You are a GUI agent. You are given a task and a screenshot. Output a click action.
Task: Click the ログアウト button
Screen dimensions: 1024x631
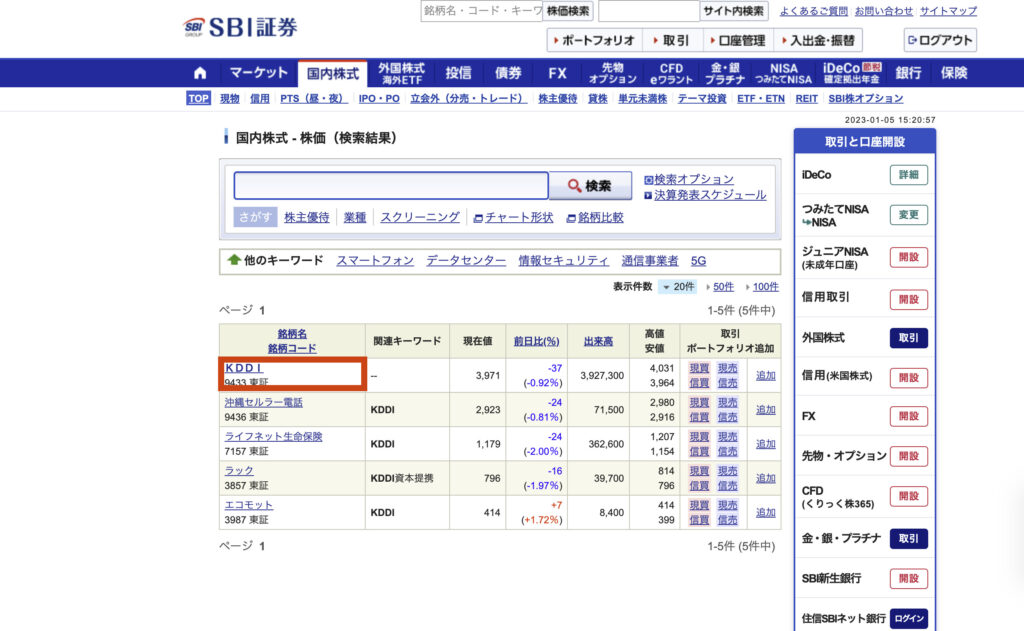click(x=940, y=40)
